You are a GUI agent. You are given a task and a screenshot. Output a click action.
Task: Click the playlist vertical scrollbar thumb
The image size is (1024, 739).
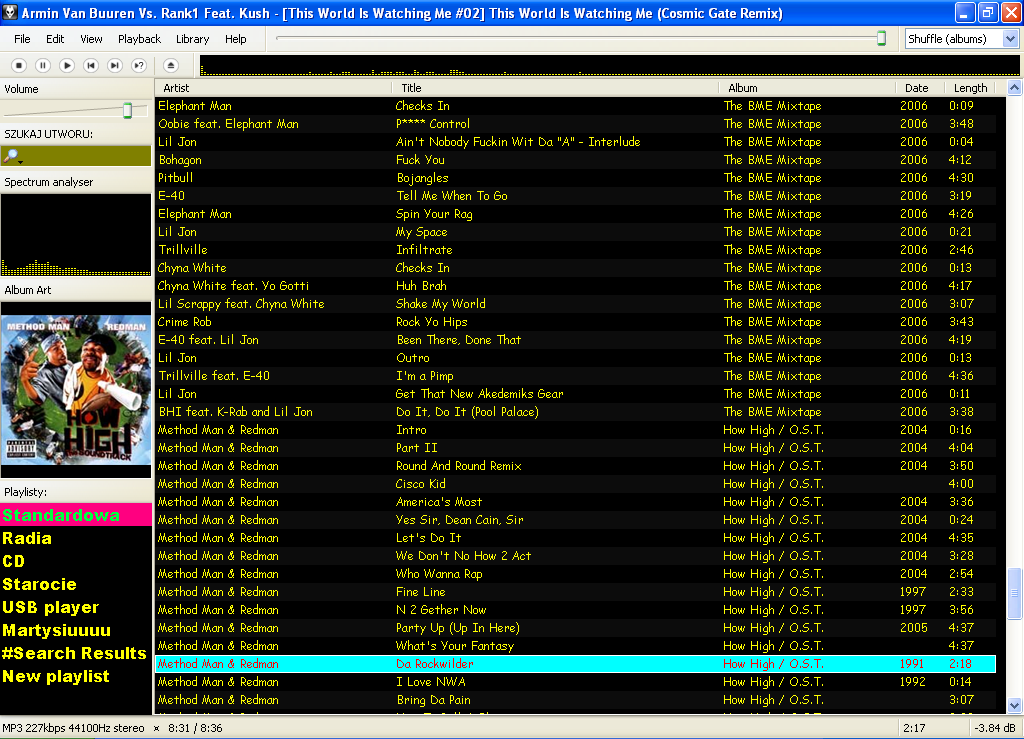tap(1014, 593)
